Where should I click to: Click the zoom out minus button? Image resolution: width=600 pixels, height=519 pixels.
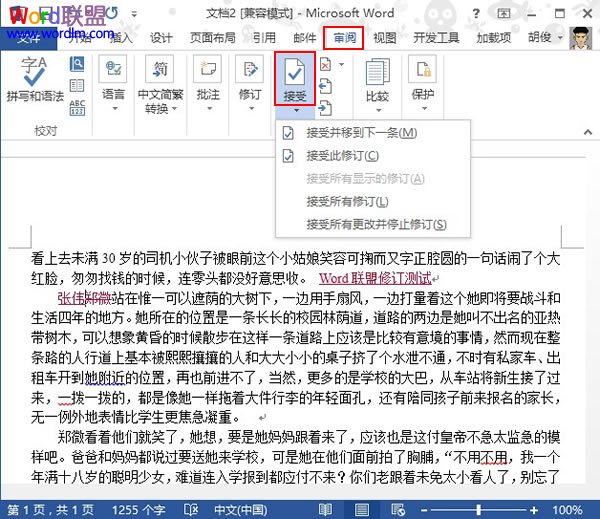pyautogui.click(x=424, y=510)
